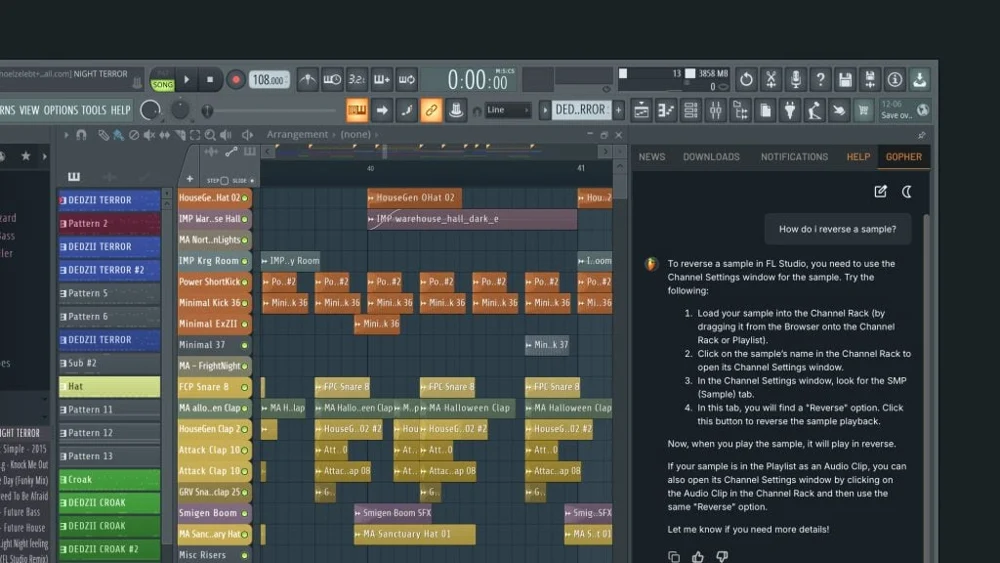Stop playback with the stop button

210,80
